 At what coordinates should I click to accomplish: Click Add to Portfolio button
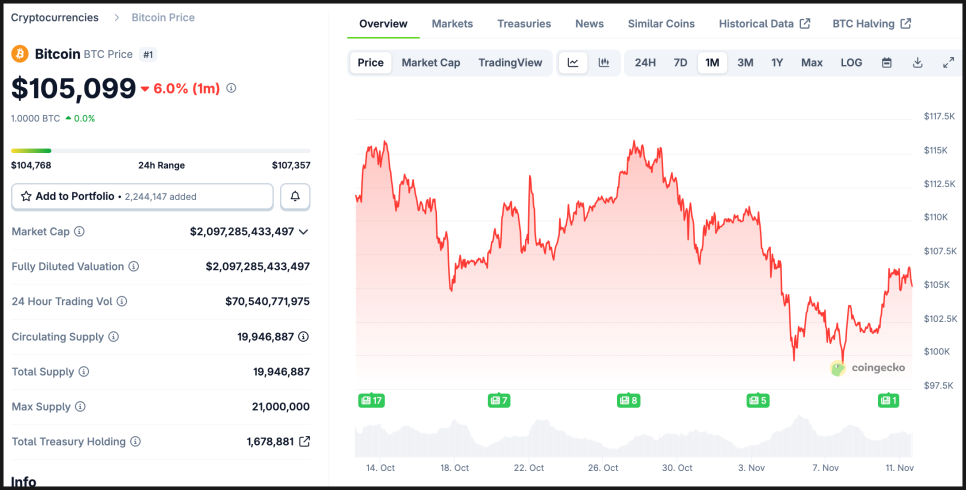(x=142, y=197)
